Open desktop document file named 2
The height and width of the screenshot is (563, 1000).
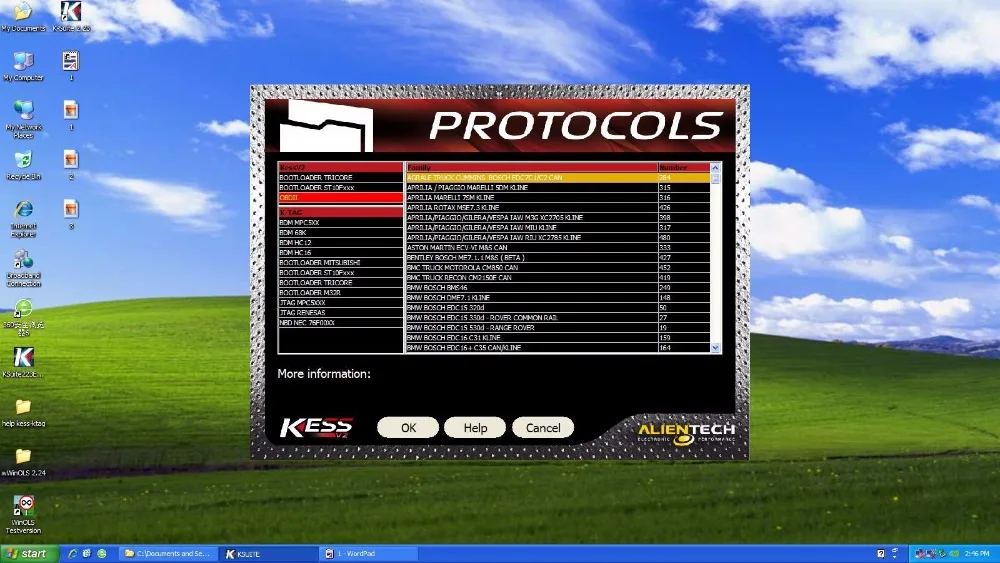click(71, 165)
